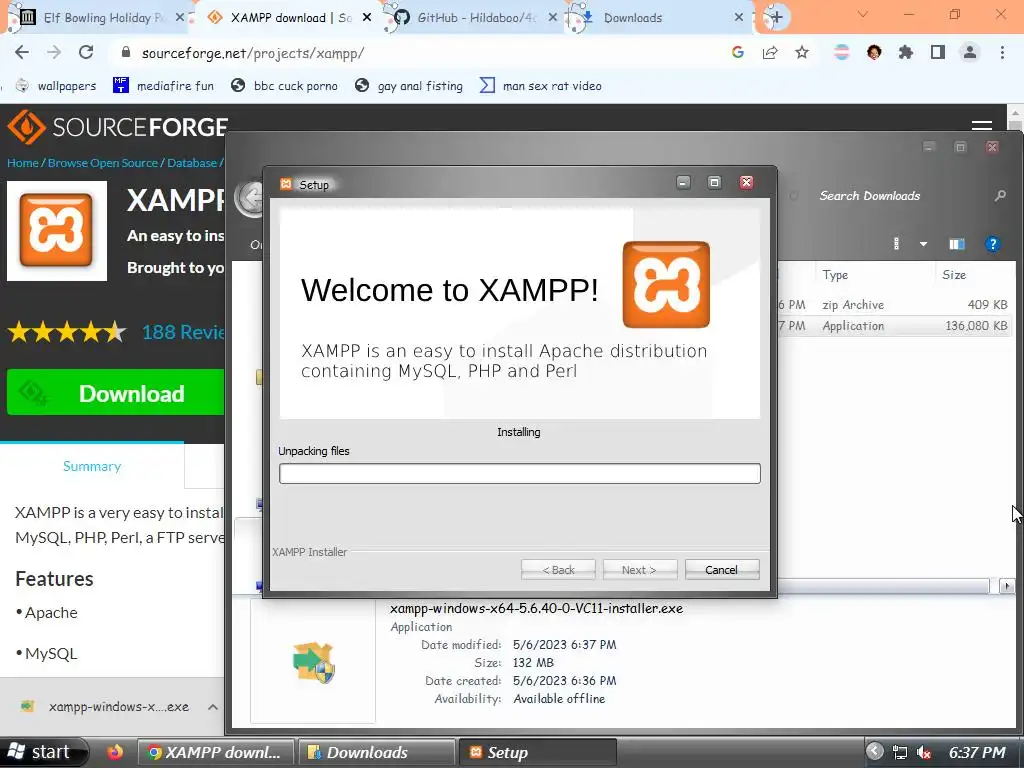Viewport: 1024px width, 768px height.
Task: Click the green Download button
Action: [x=116, y=392]
